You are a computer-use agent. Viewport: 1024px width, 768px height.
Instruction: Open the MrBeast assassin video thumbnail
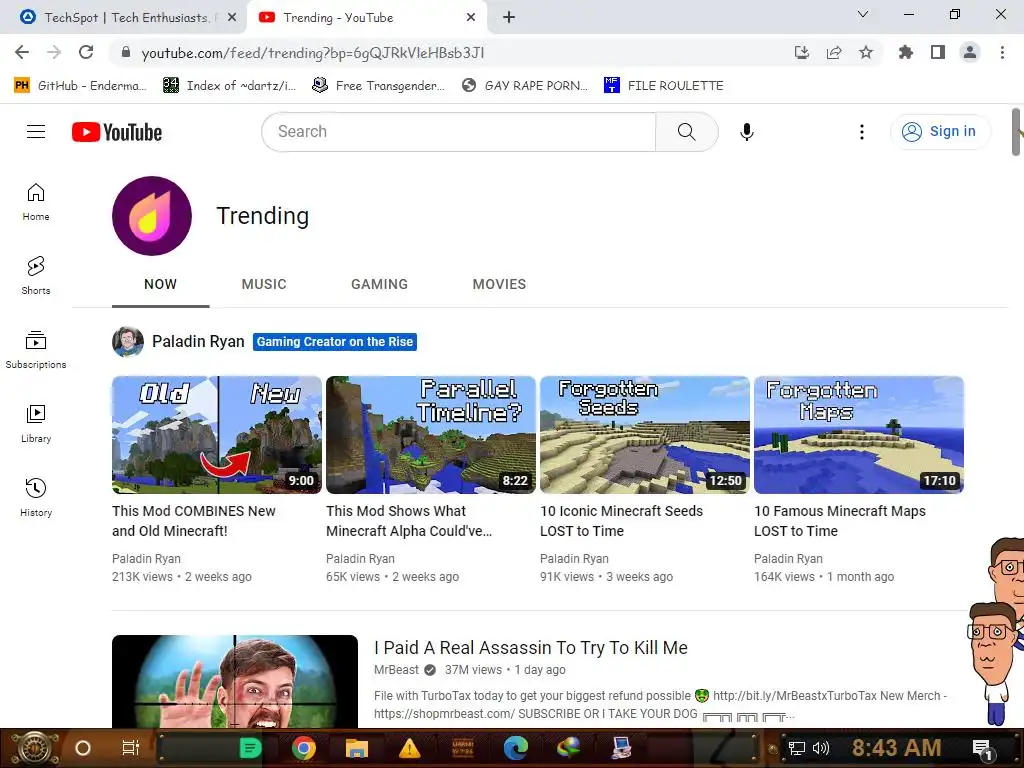235,682
